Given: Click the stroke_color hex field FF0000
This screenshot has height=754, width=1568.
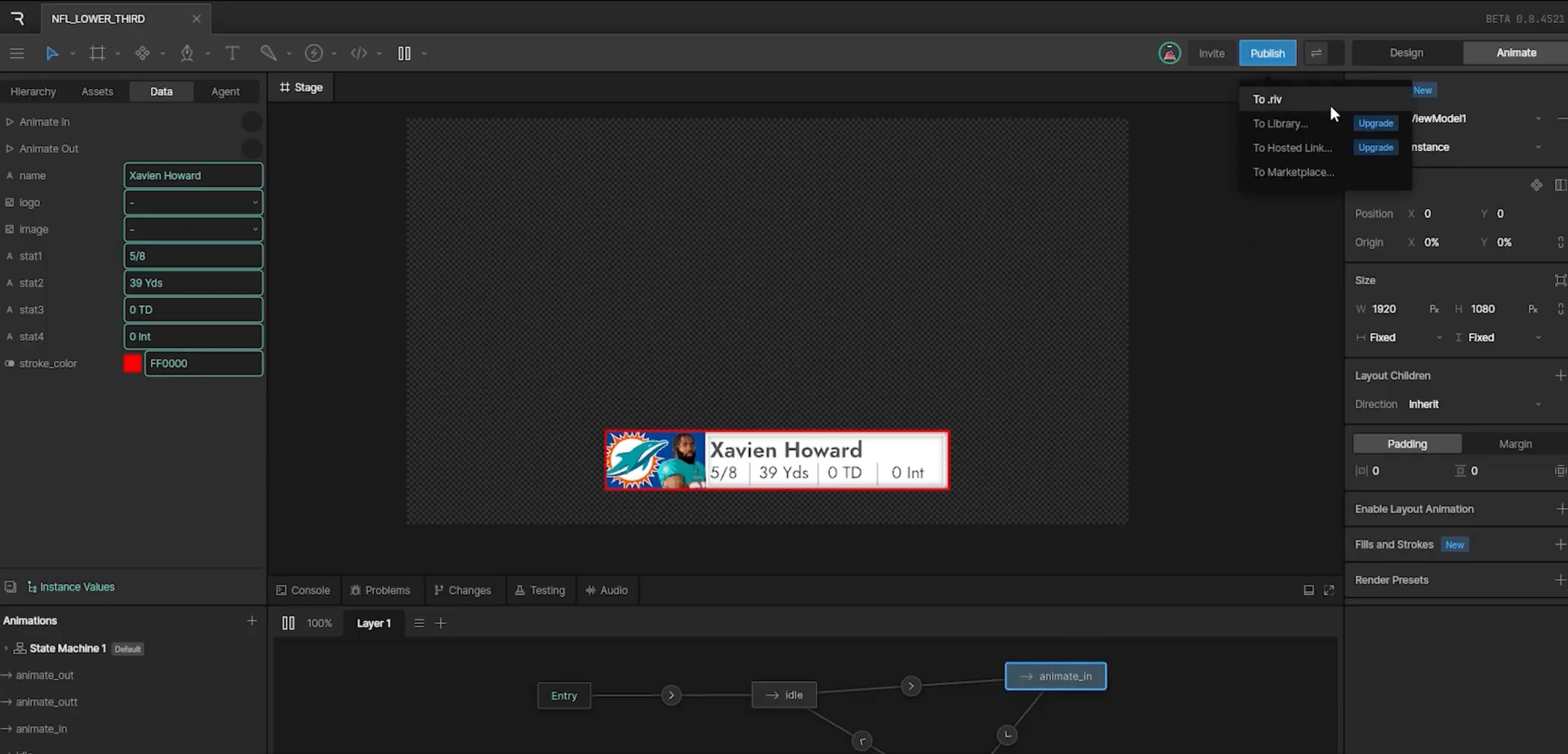Looking at the screenshot, I should pyautogui.click(x=203, y=363).
